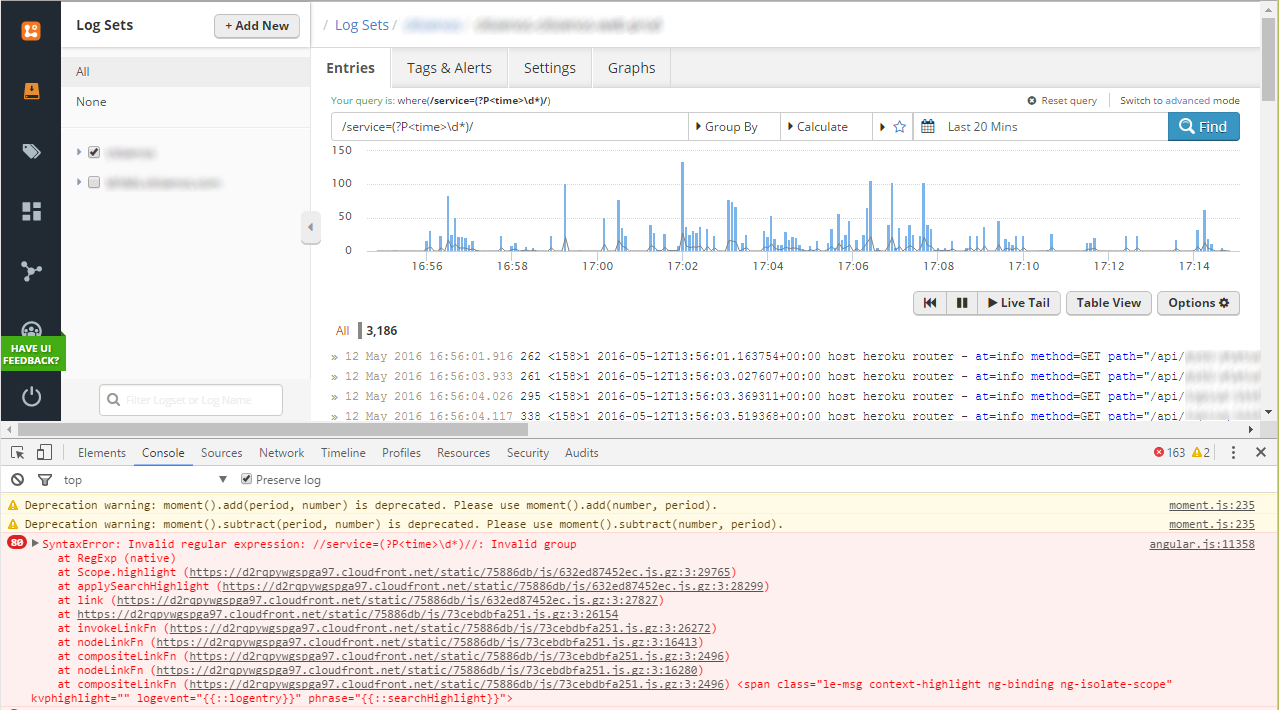This screenshot has width=1279, height=710.
Task: Focus the Filter Logset or Log Name field
Action: [x=191, y=400]
